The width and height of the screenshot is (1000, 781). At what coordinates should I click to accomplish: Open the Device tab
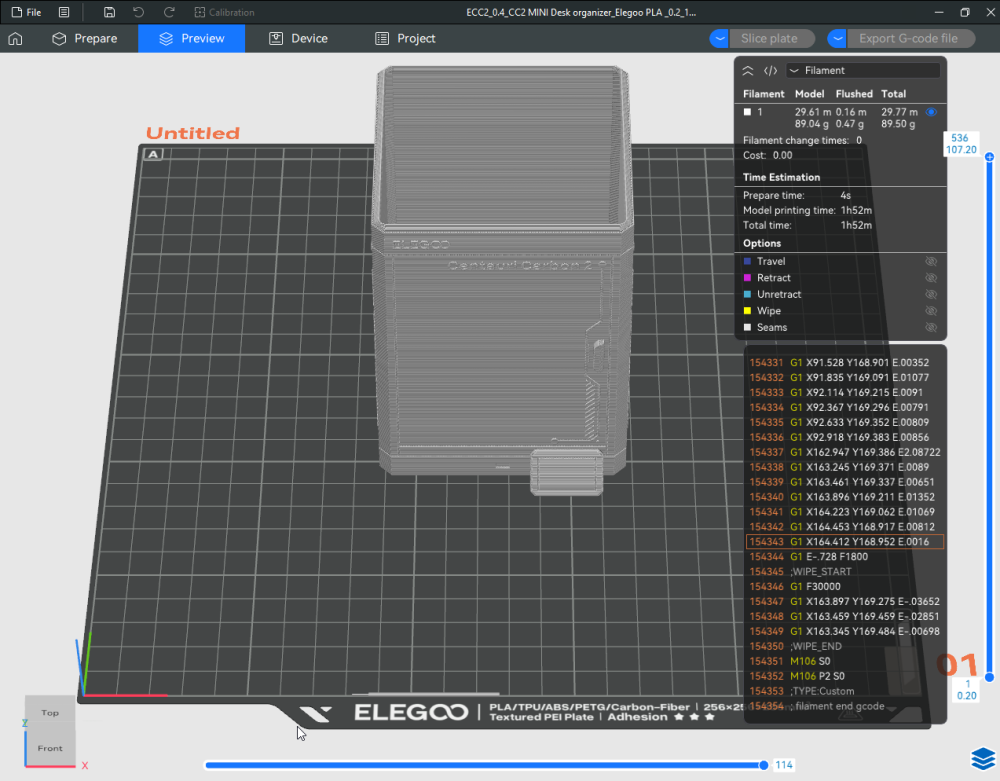[298, 38]
